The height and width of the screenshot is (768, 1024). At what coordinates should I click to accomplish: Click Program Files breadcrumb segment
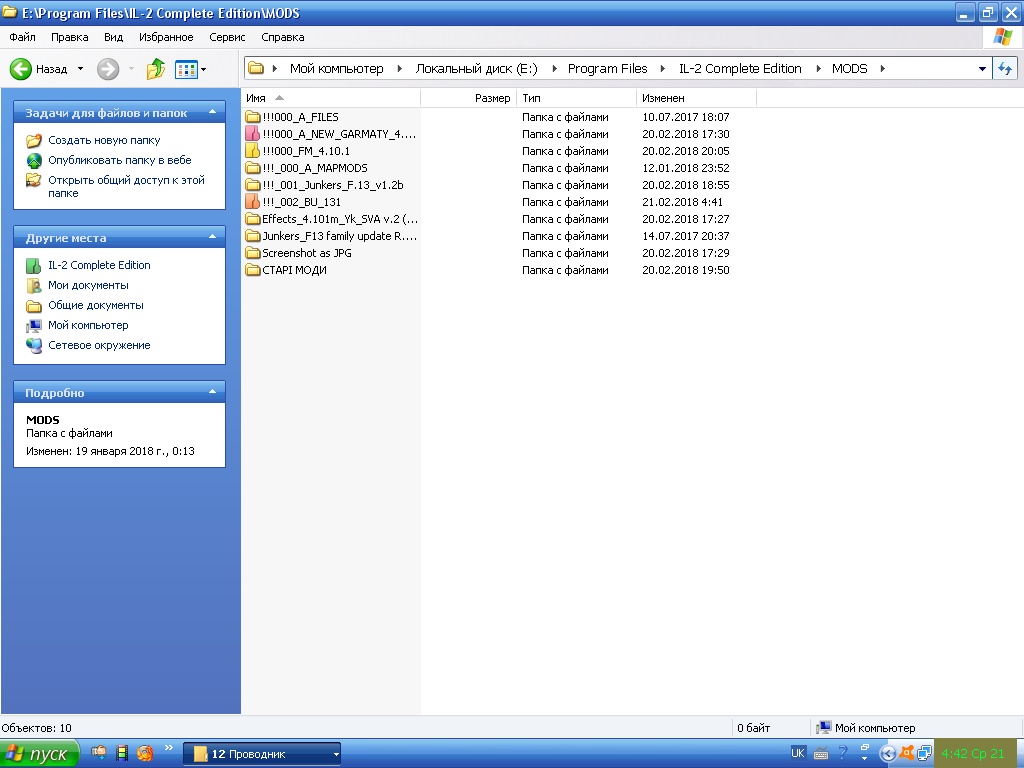[607, 69]
